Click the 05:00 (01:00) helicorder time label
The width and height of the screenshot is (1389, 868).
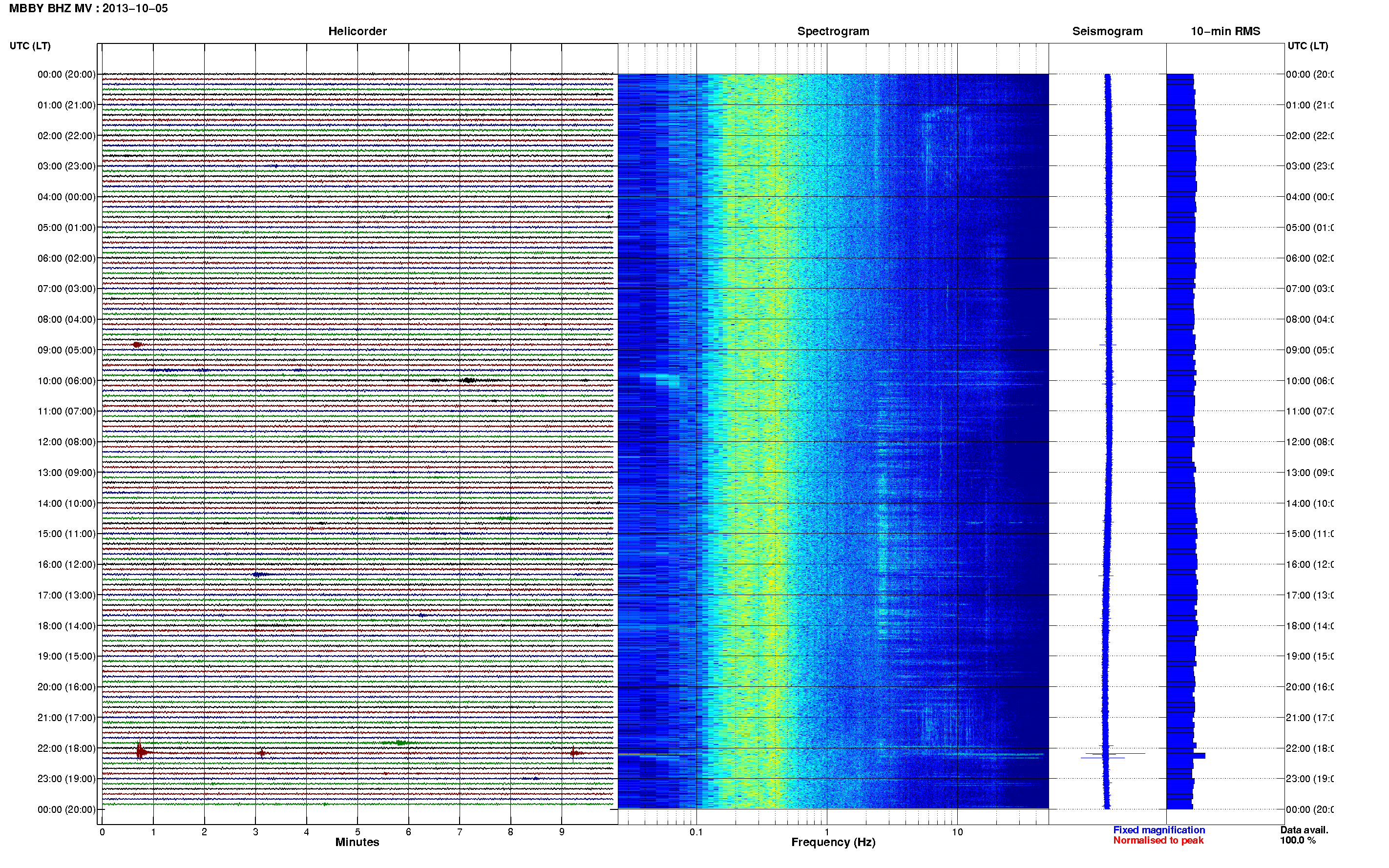pyautogui.click(x=66, y=227)
